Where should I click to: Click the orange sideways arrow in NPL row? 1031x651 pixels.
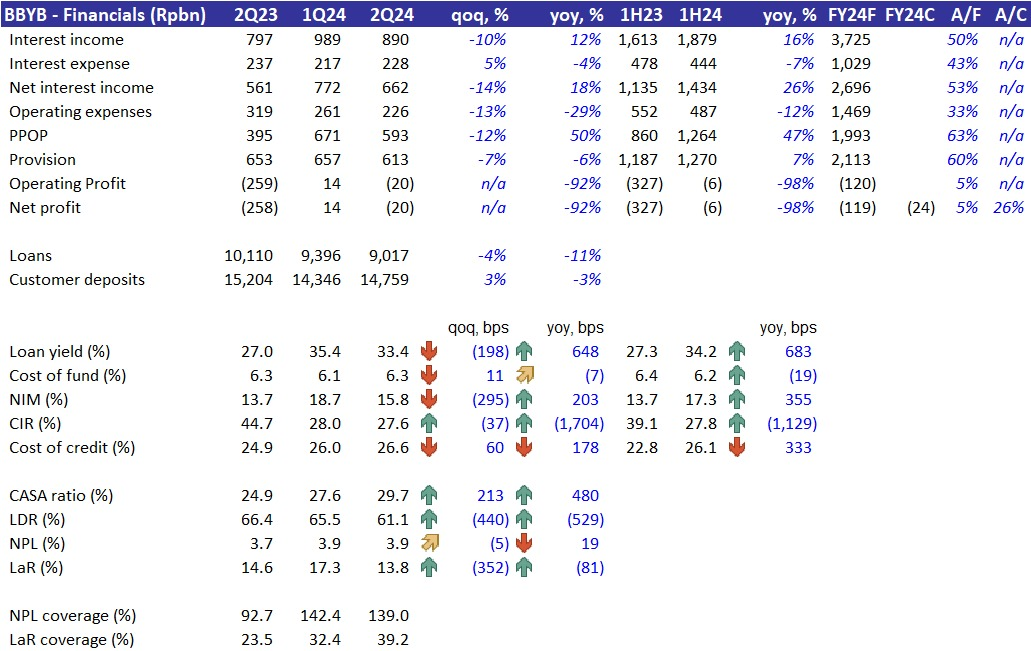click(x=430, y=543)
